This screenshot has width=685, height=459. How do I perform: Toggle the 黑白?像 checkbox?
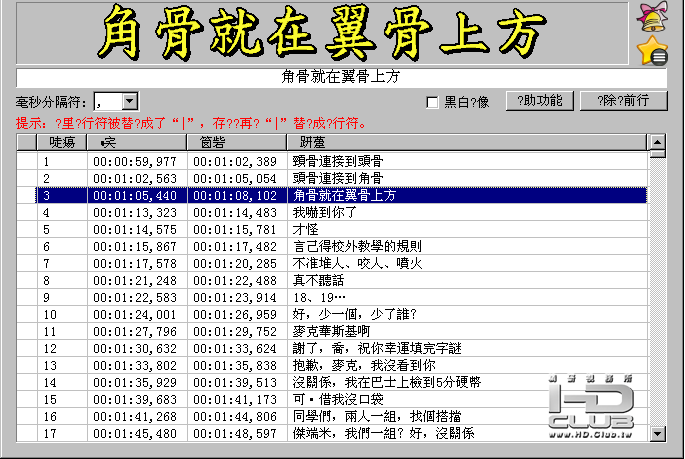(x=432, y=102)
